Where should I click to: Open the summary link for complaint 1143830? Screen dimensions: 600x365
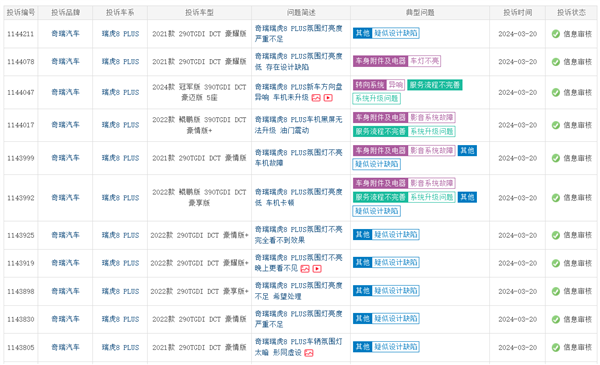(298, 319)
